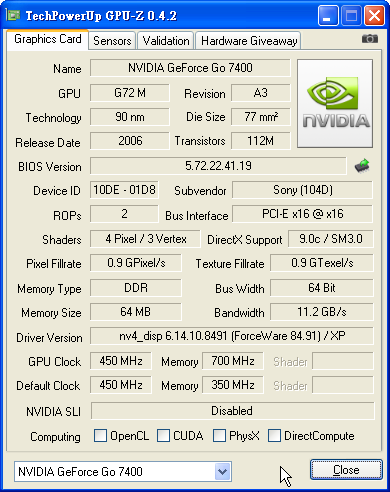Click the Revision field A3

pyautogui.click(x=261, y=93)
